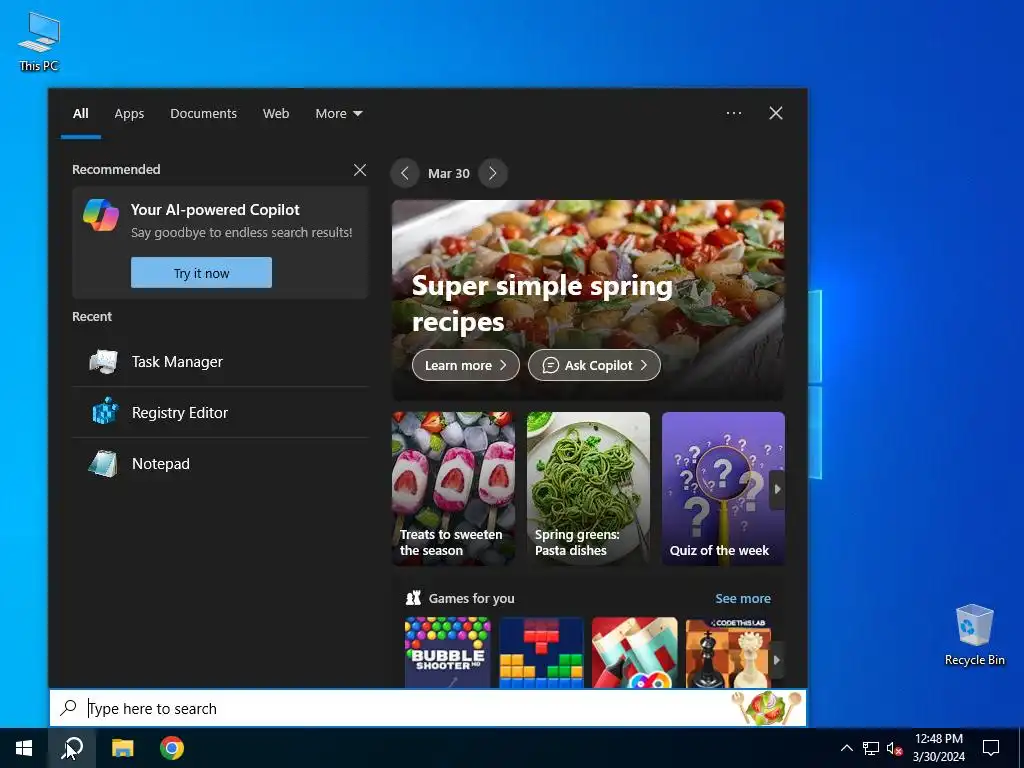The image size is (1024, 768).
Task: Select the This PC desktop icon
Action: [39, 42]
